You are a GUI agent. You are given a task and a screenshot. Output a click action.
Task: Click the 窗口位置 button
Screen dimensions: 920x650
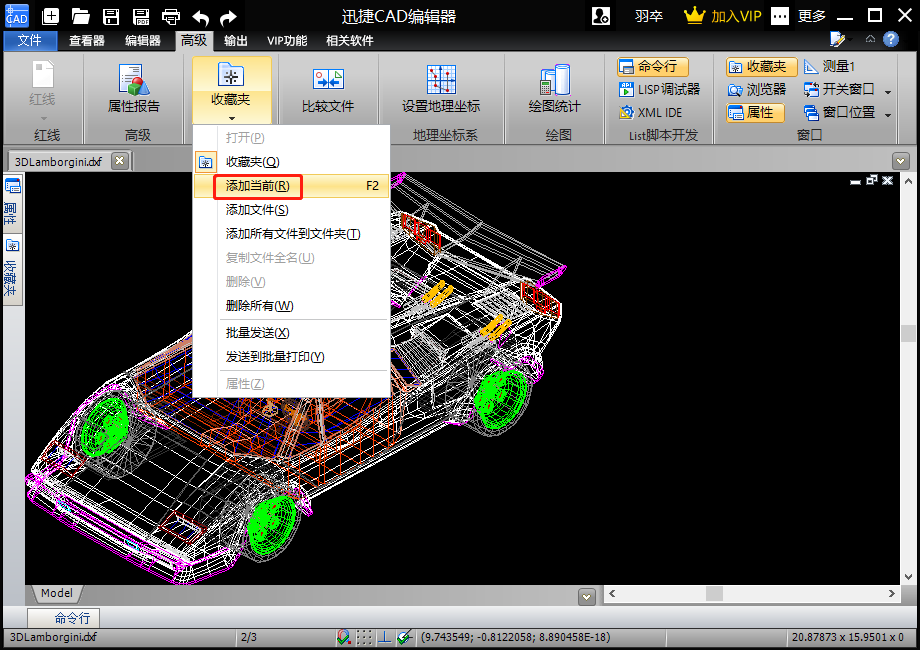coord(840,112)
